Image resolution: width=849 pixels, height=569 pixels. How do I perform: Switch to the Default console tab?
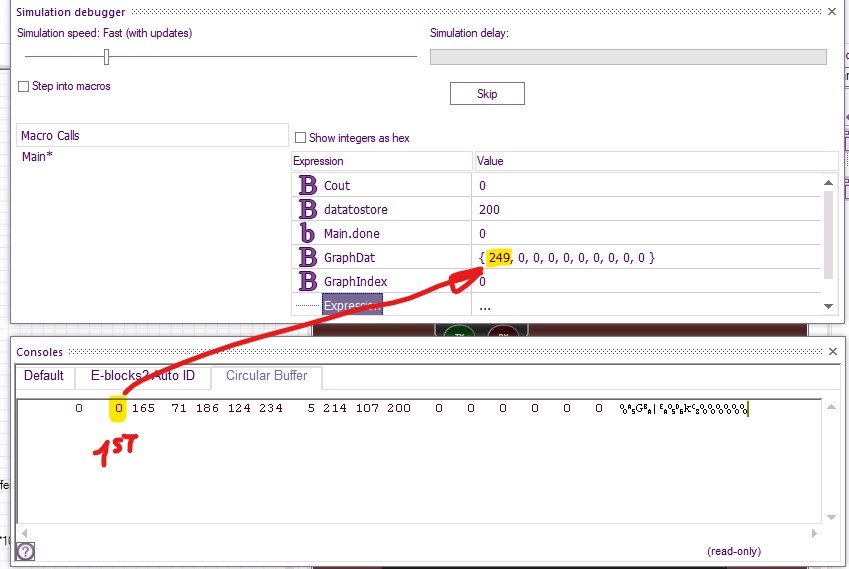coord(43,377)
